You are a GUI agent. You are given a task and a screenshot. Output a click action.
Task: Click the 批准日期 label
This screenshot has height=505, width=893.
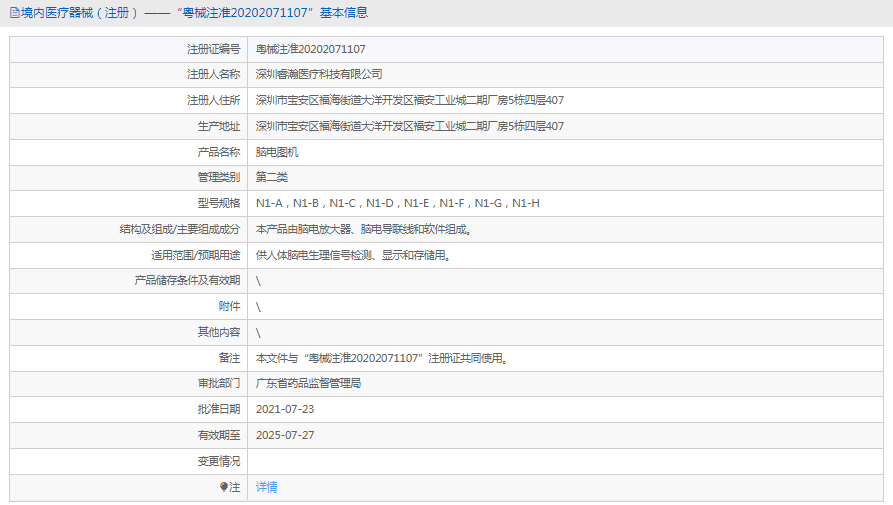(x=219, y=409)
